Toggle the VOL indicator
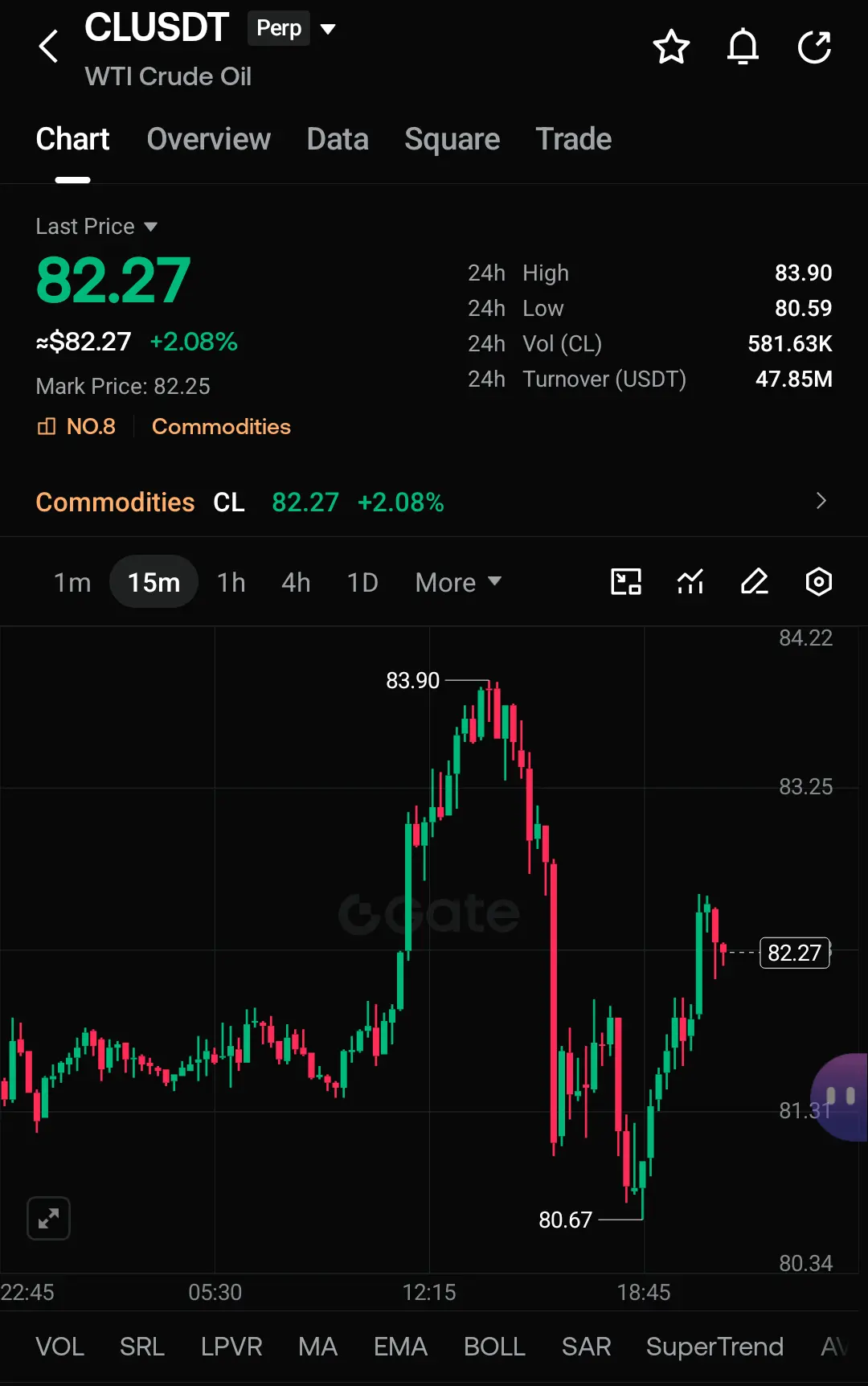Image resolution: width=868 pixels, height=1386 pixels. coord(59,1347)
